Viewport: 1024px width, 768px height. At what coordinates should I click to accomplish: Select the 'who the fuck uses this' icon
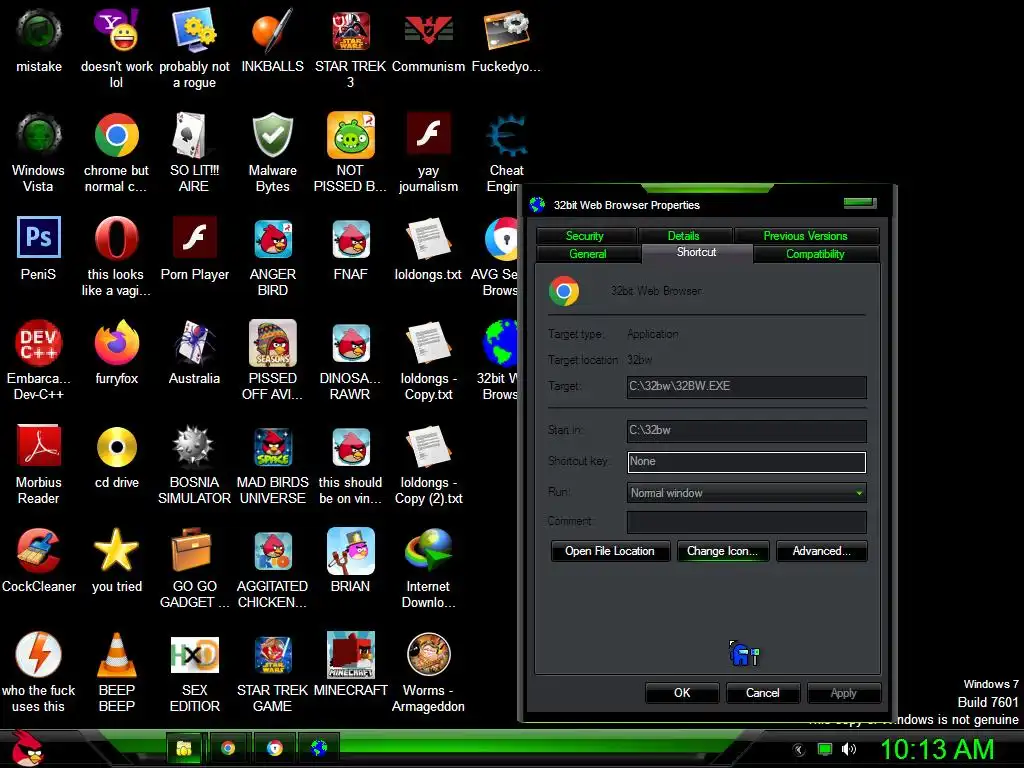(x=39, y=671)
